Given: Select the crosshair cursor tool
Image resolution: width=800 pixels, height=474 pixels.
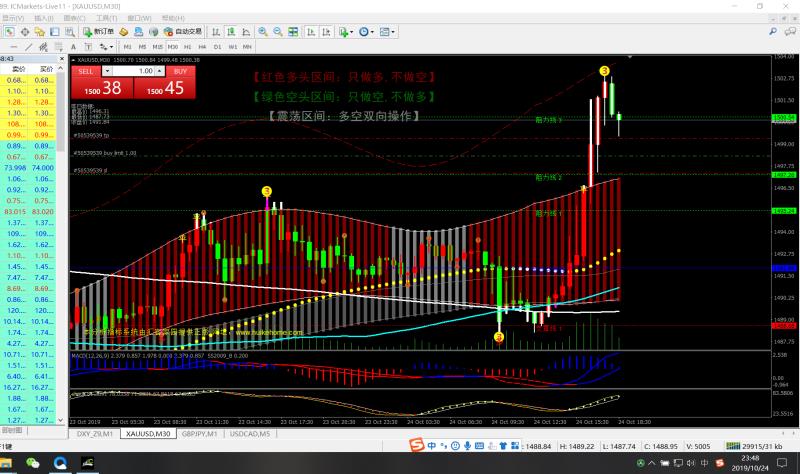Looking at the screenshot, I should click(x=24, y=32).
